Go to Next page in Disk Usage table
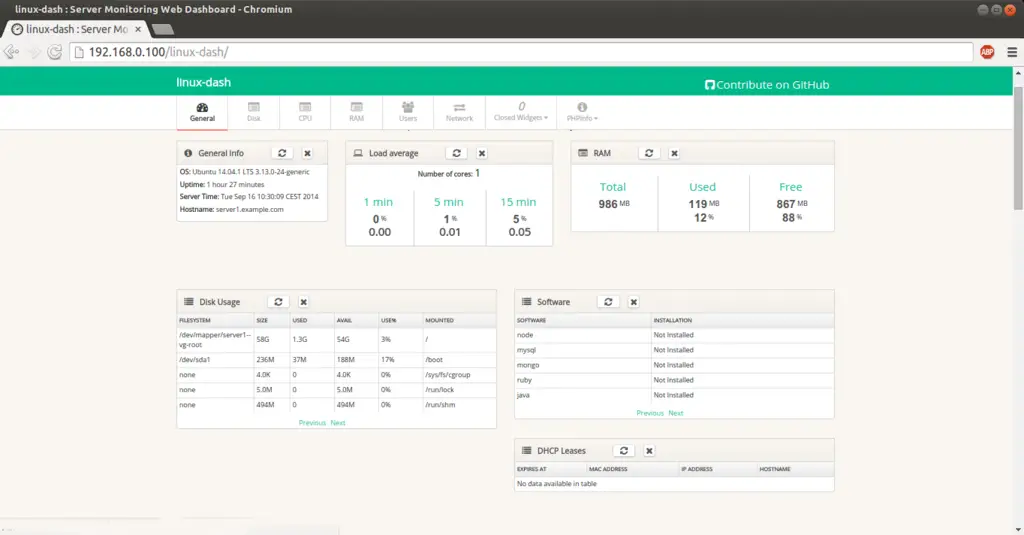Image resolution: width=1024 pixels, height=535 pixels. tap(338, 423)
